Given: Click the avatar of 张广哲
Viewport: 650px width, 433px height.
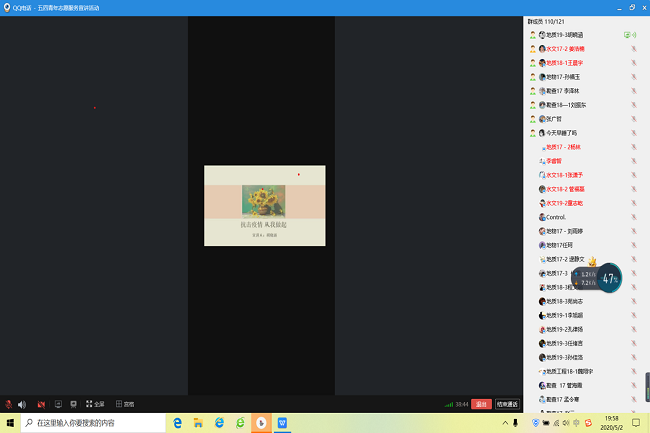Looking at the screenshot, I should click(542, 119).
